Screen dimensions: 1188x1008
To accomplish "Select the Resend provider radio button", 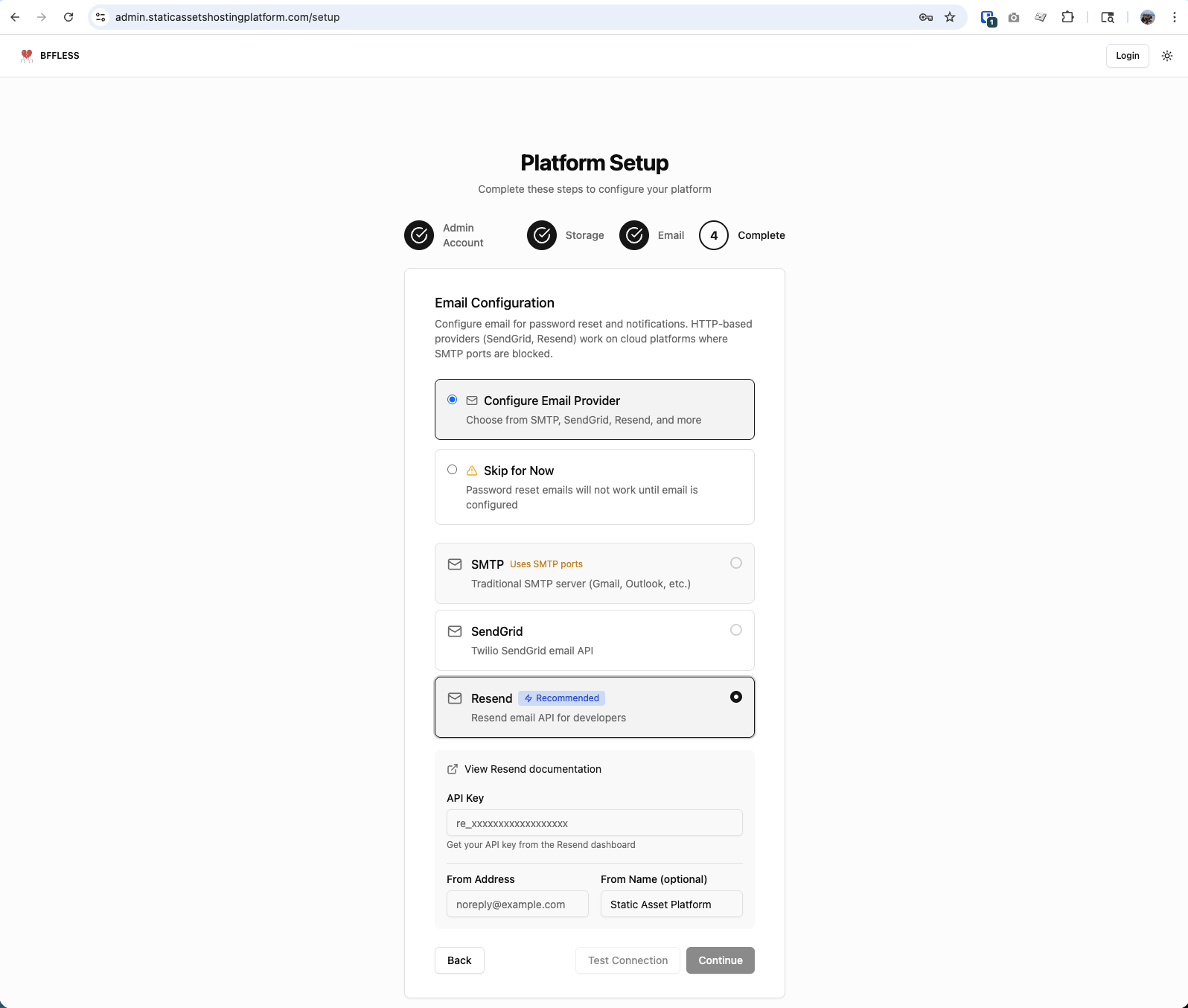I will [x=735, y=698].
